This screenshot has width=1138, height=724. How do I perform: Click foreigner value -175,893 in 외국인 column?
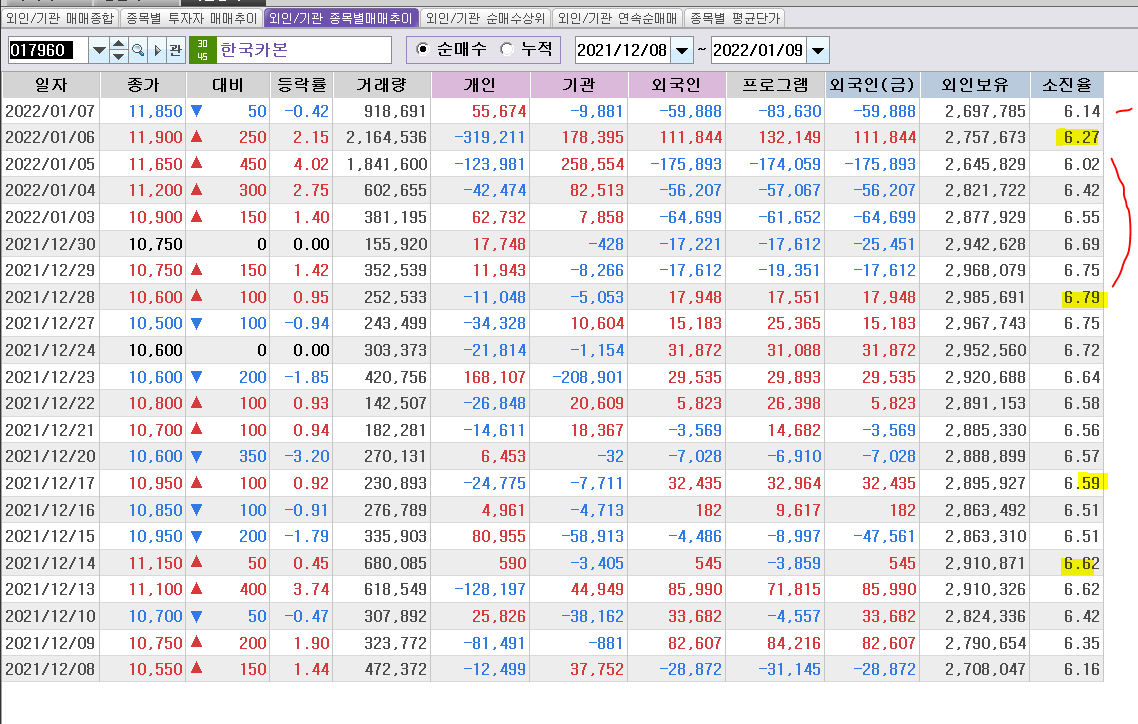point(686,164)
